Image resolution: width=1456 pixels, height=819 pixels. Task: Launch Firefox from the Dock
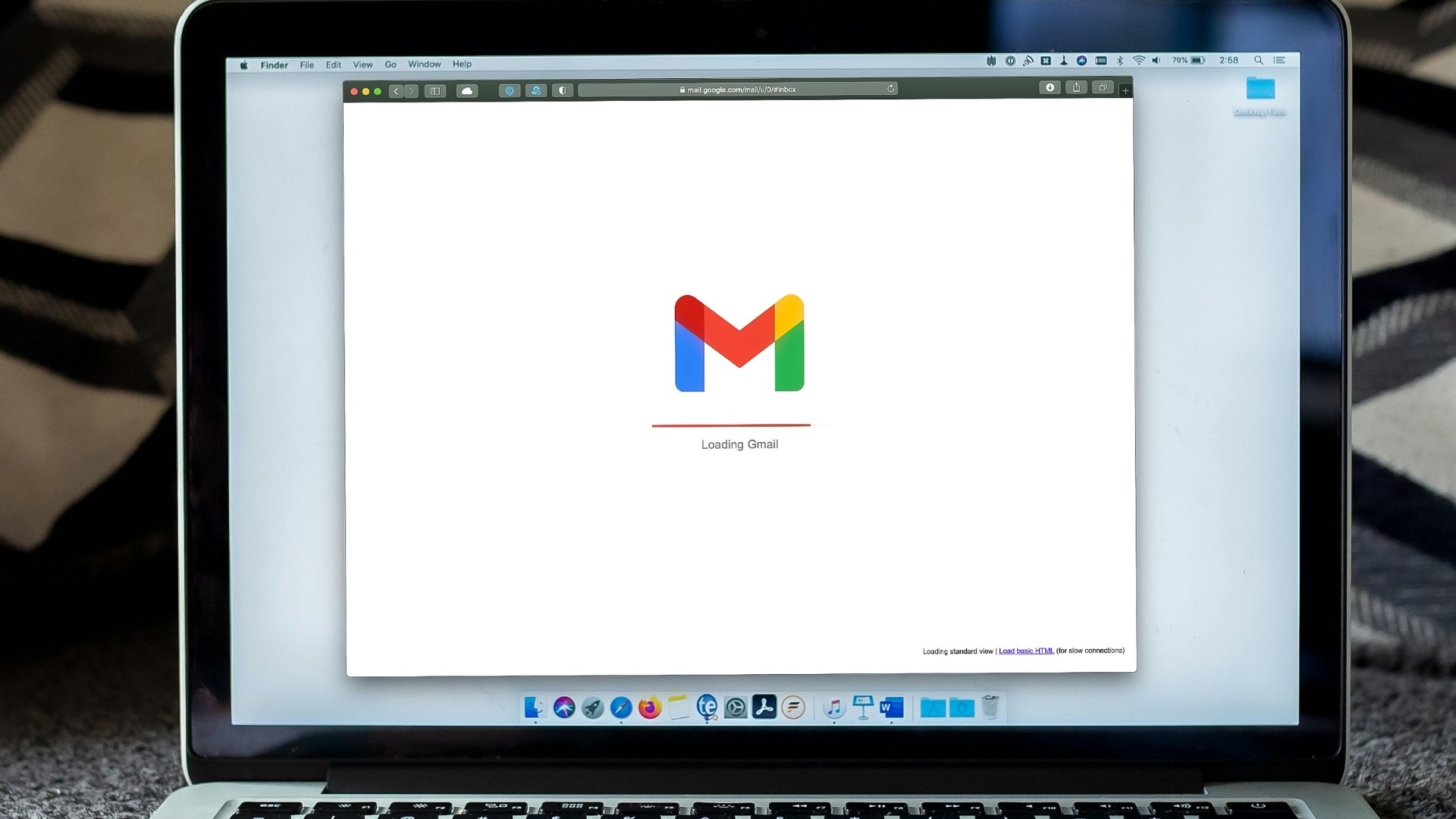[x=650, y=708]
